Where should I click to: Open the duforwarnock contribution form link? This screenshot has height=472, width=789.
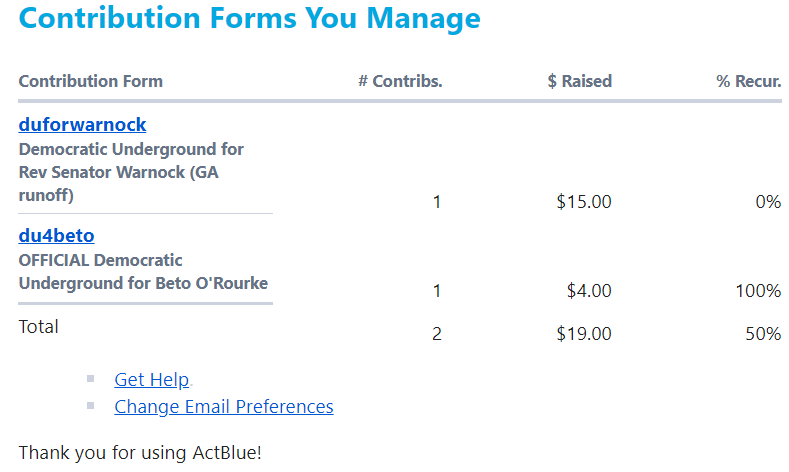[82, 125]
